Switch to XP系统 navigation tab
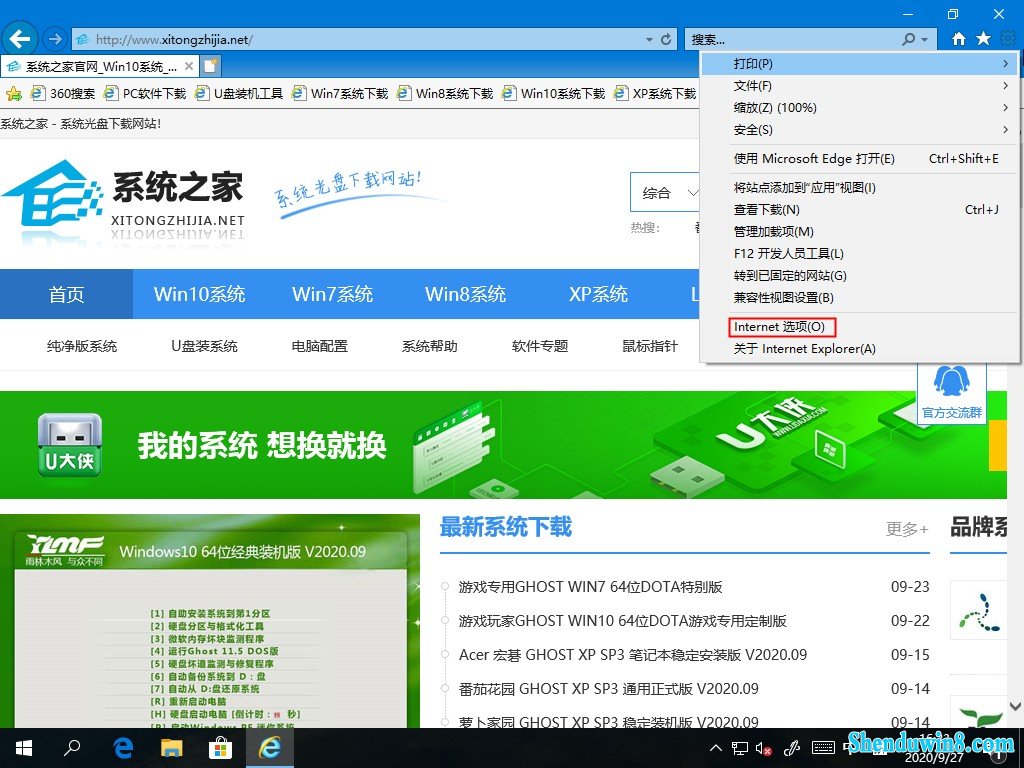 click(x=598, y=294)
